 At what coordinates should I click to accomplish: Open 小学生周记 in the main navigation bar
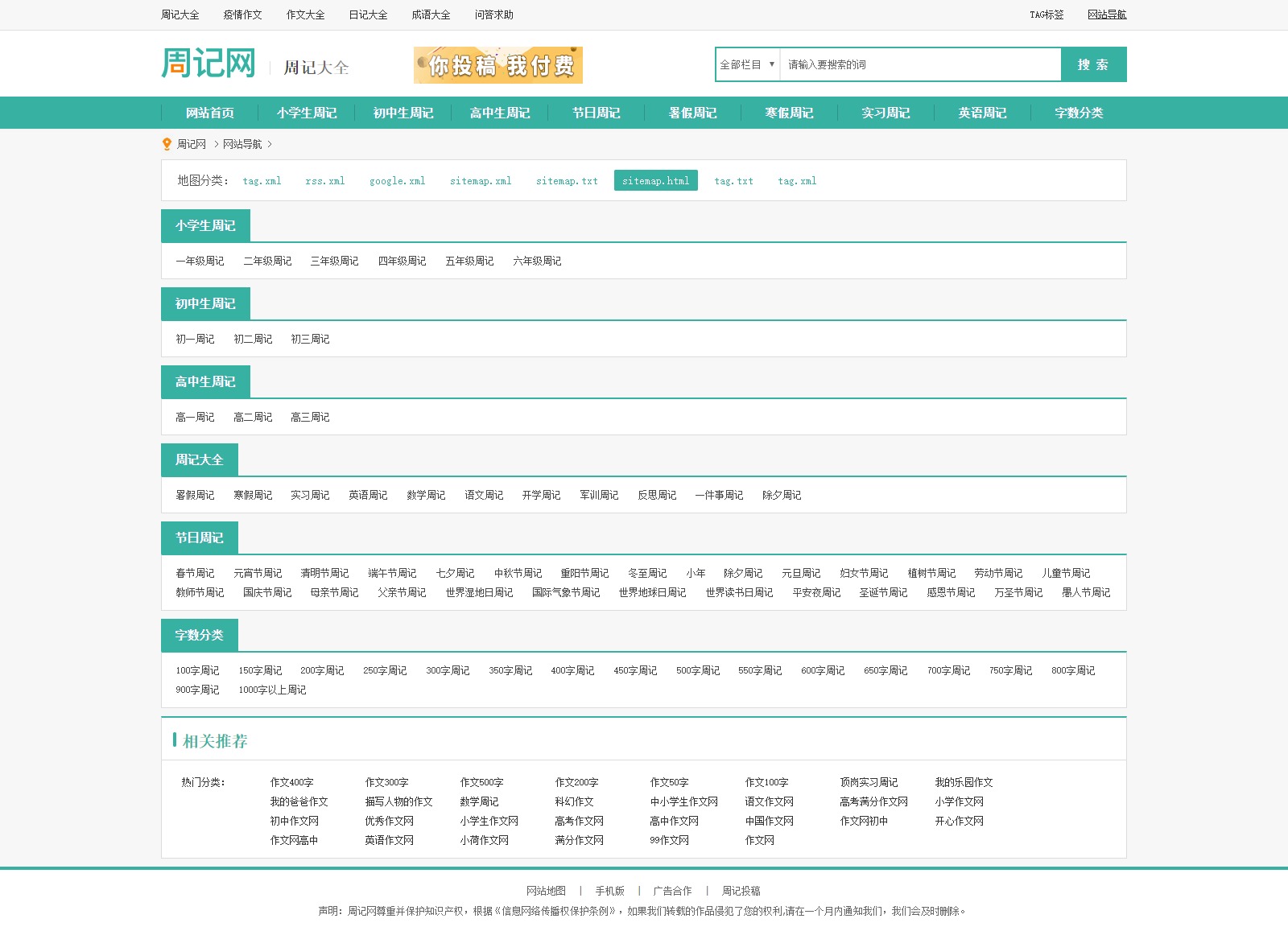tap(307, 113)
